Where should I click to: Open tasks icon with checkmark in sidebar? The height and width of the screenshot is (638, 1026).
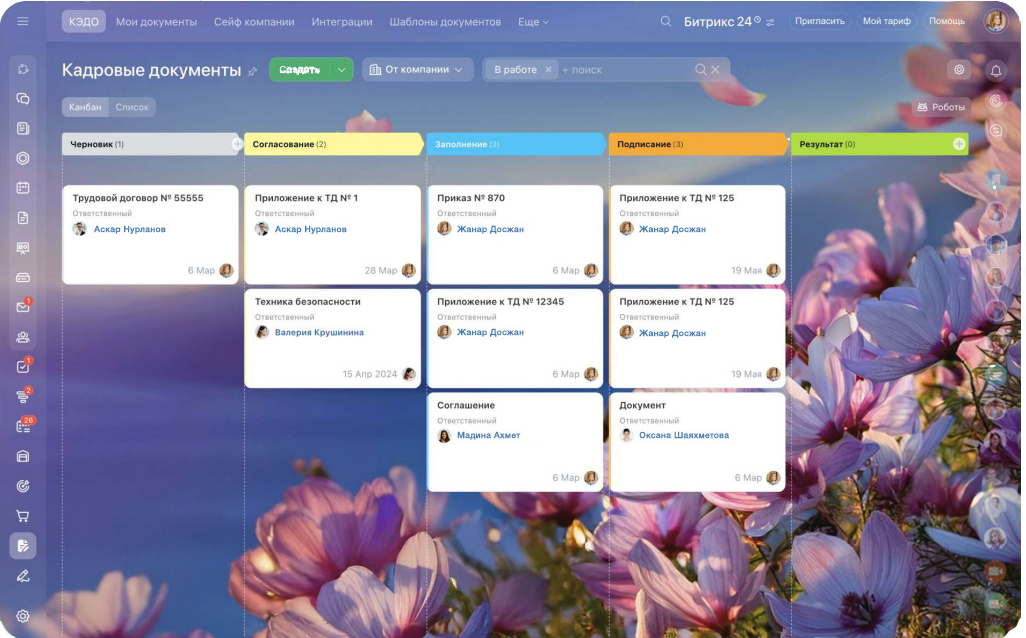23,367
